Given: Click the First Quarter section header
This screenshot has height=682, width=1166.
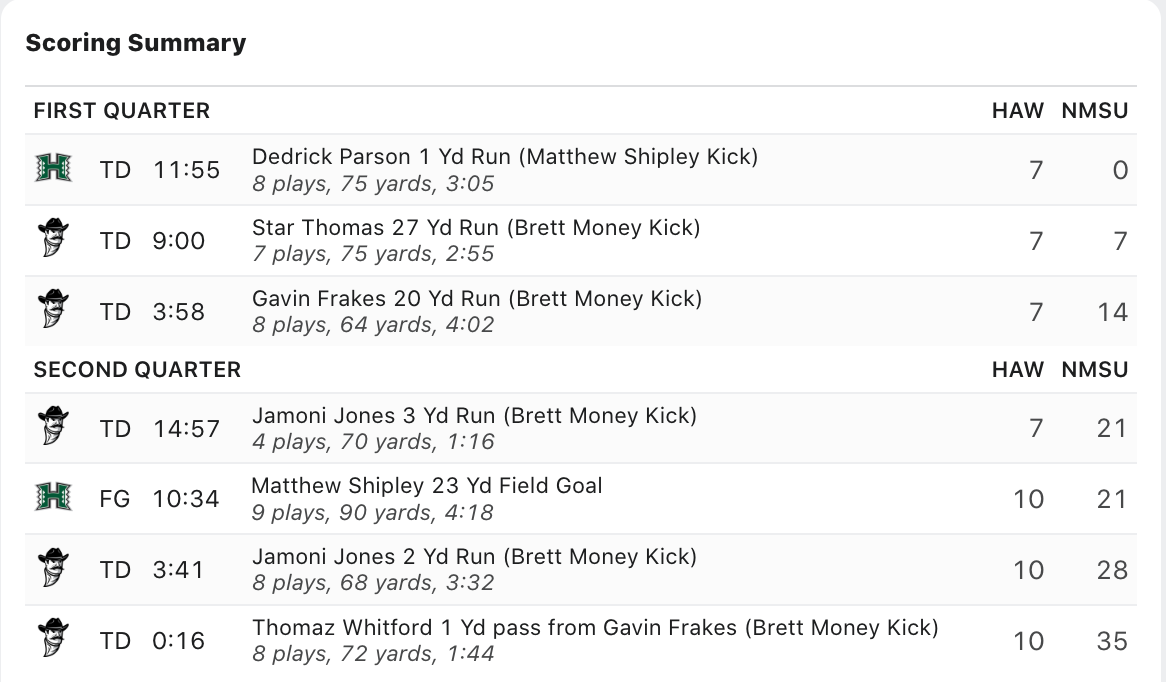Looking at the screenshot, I should [122, 111].
